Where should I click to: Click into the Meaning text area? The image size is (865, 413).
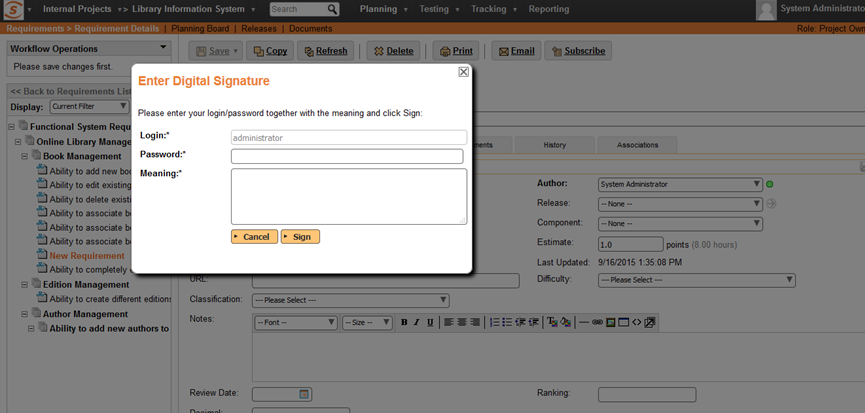(348, 196)
